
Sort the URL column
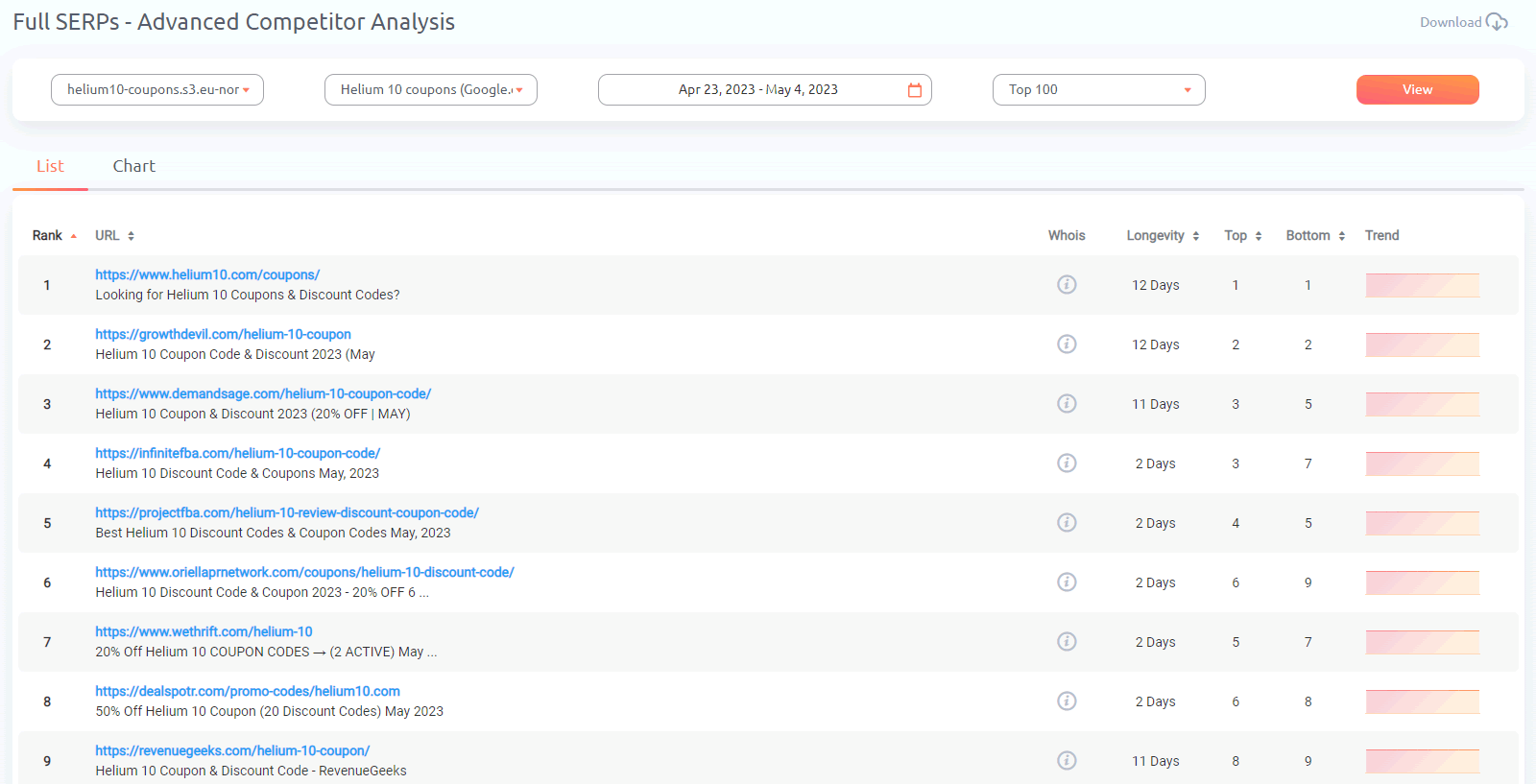click(x=131, y=236)
